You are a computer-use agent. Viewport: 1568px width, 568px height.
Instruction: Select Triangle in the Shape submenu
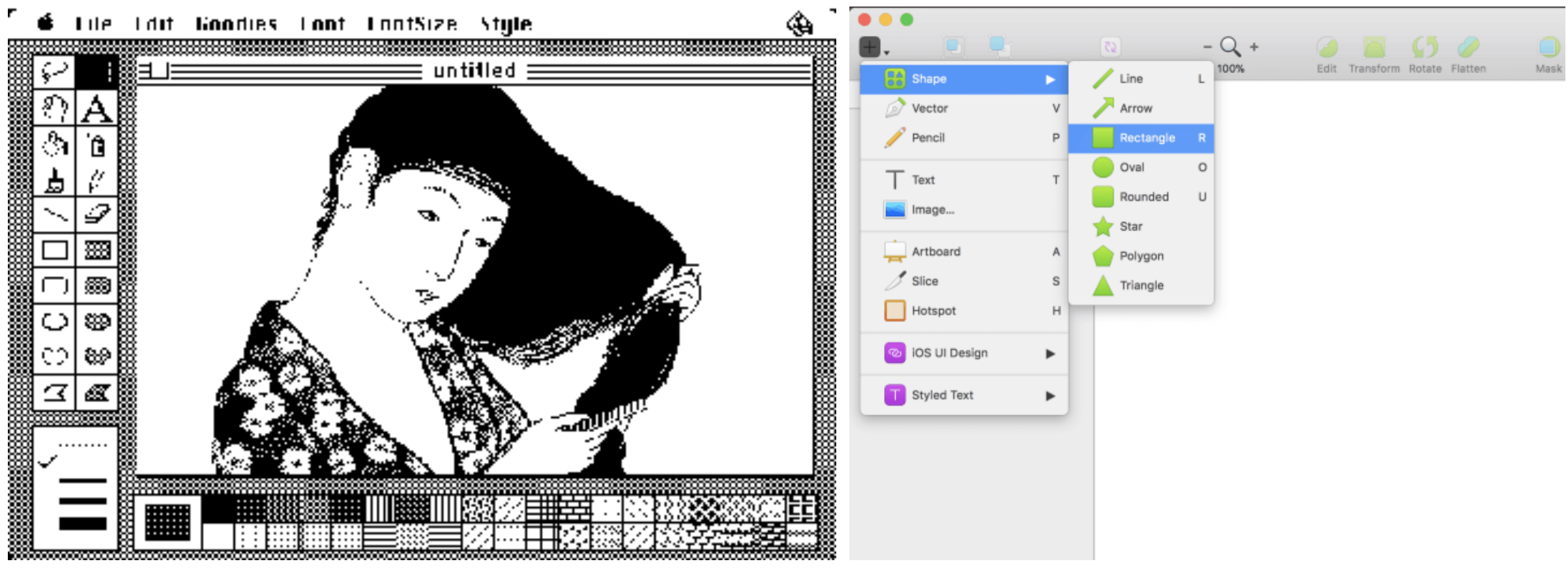coord(1141,286)
